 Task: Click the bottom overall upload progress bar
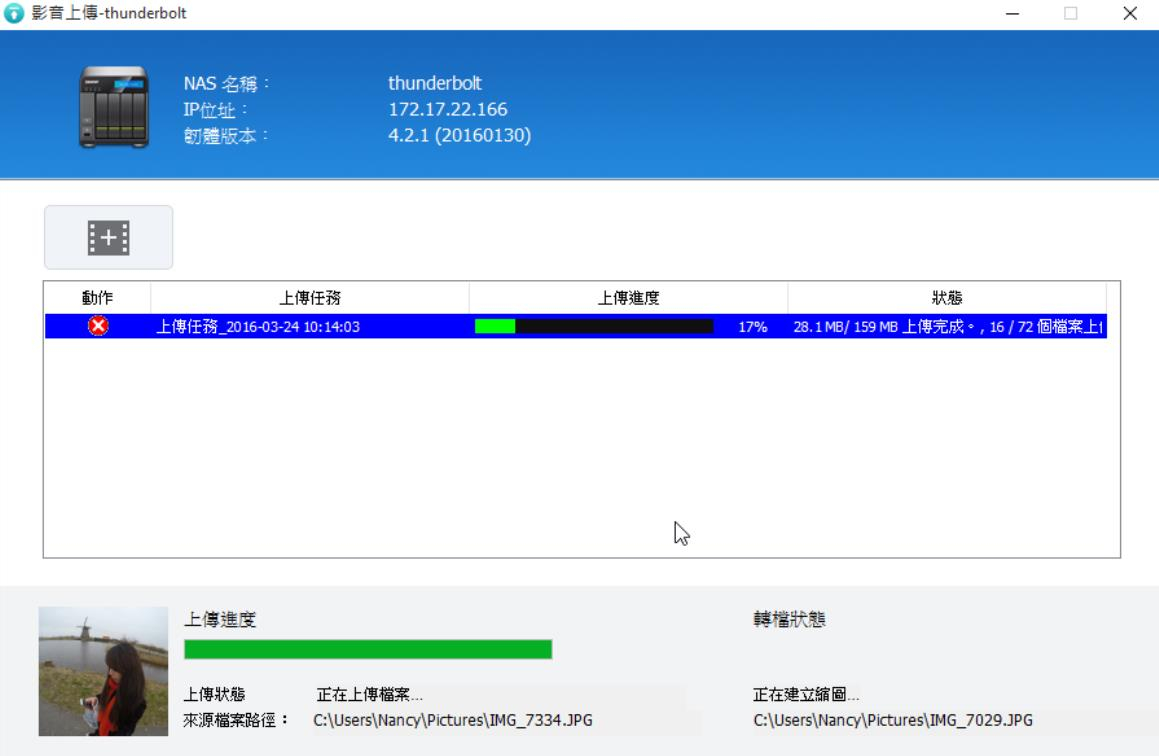pyautogui.click(x=368, y=650)
